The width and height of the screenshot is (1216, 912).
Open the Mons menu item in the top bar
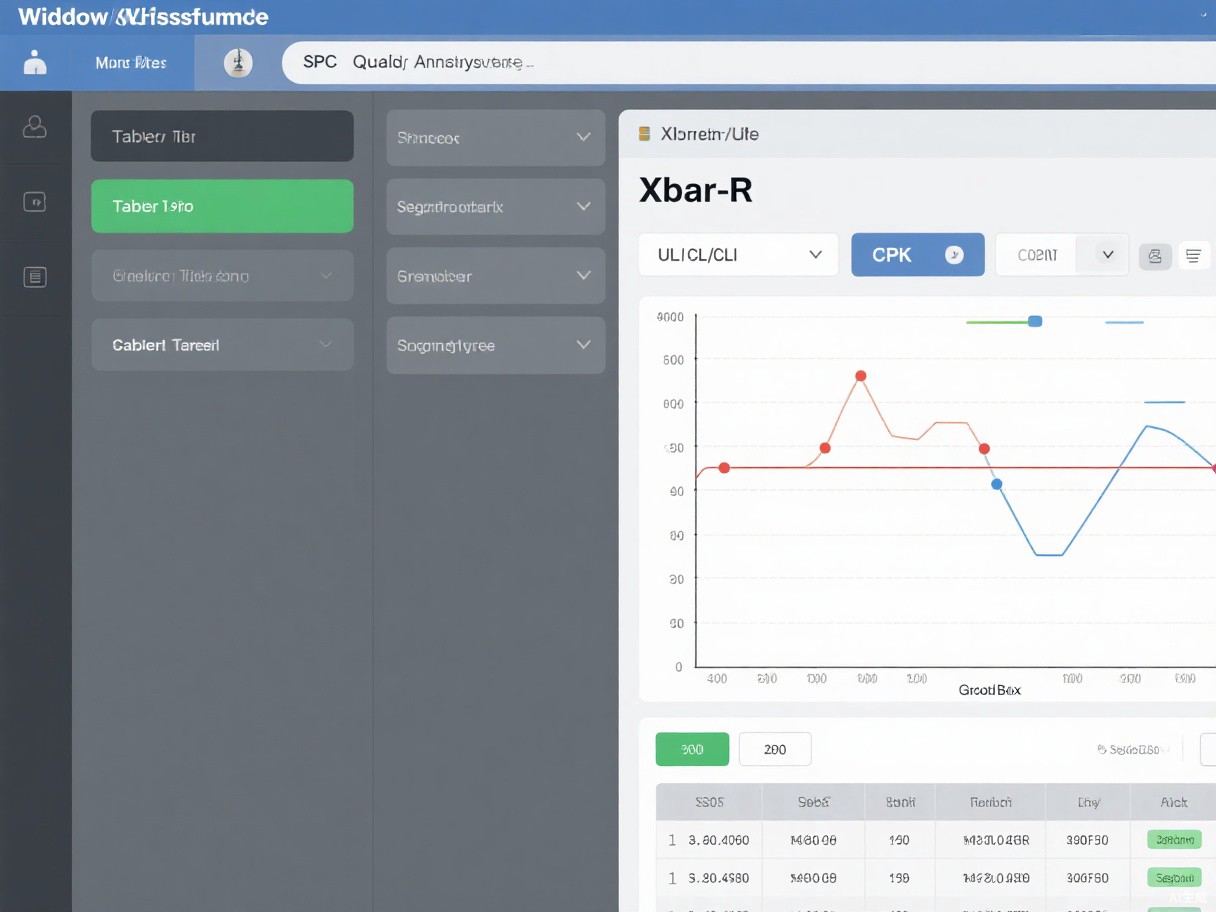point(131,63)
